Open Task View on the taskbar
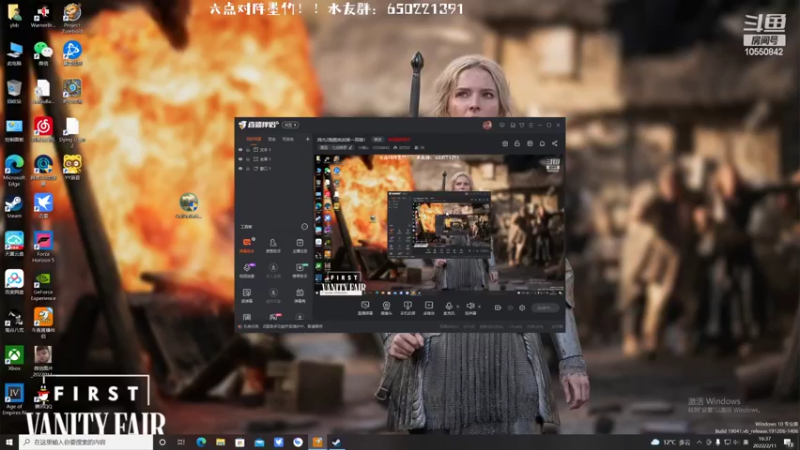Viewport: 800px width, 450px height. [181, 442]
